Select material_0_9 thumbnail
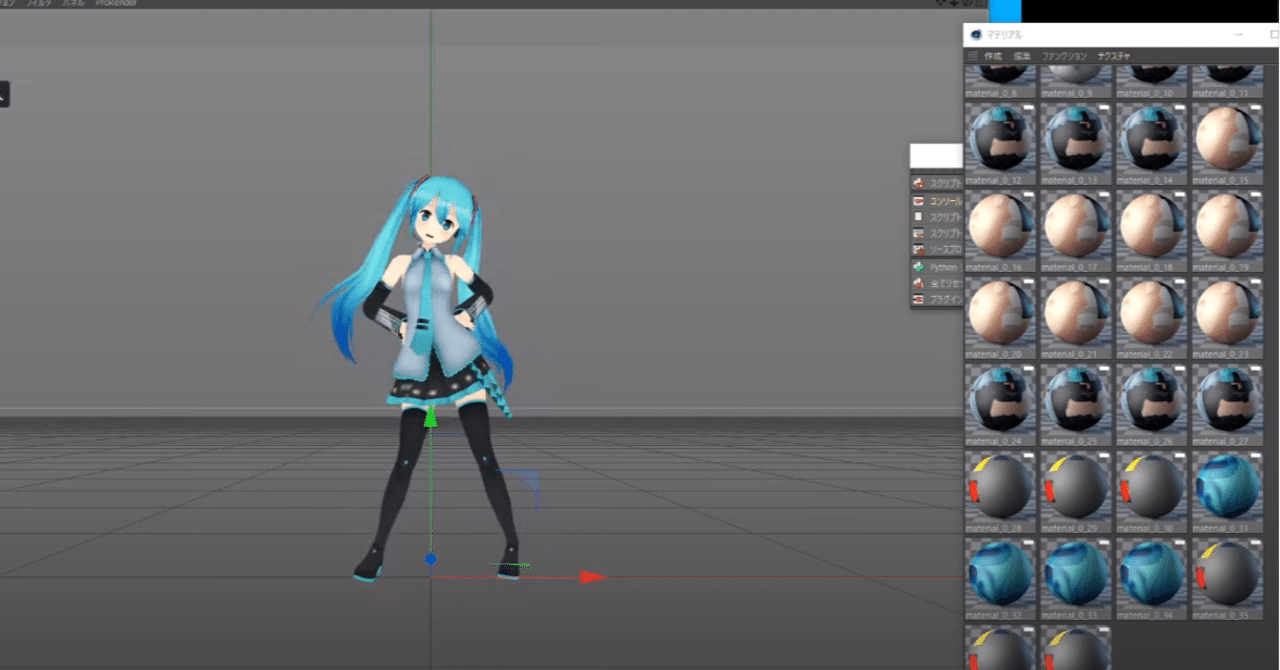 click(1076, 77)
